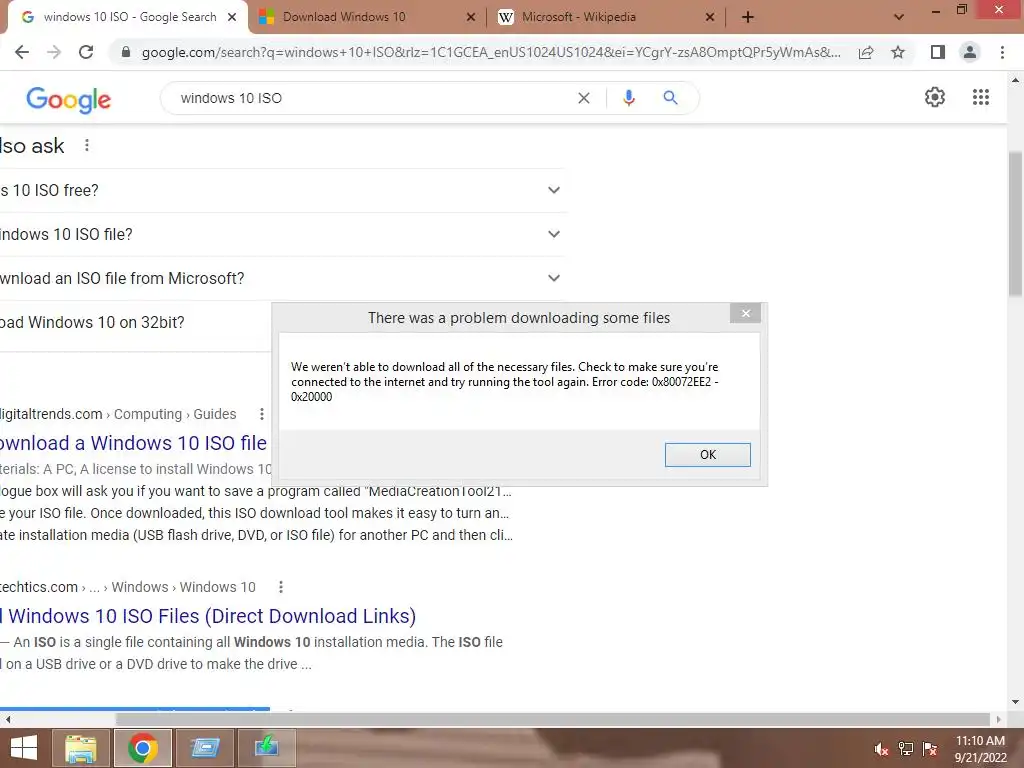Go to Google homepage logo
The width and height of the screenshot is (1024, 768).
point(69,99)
